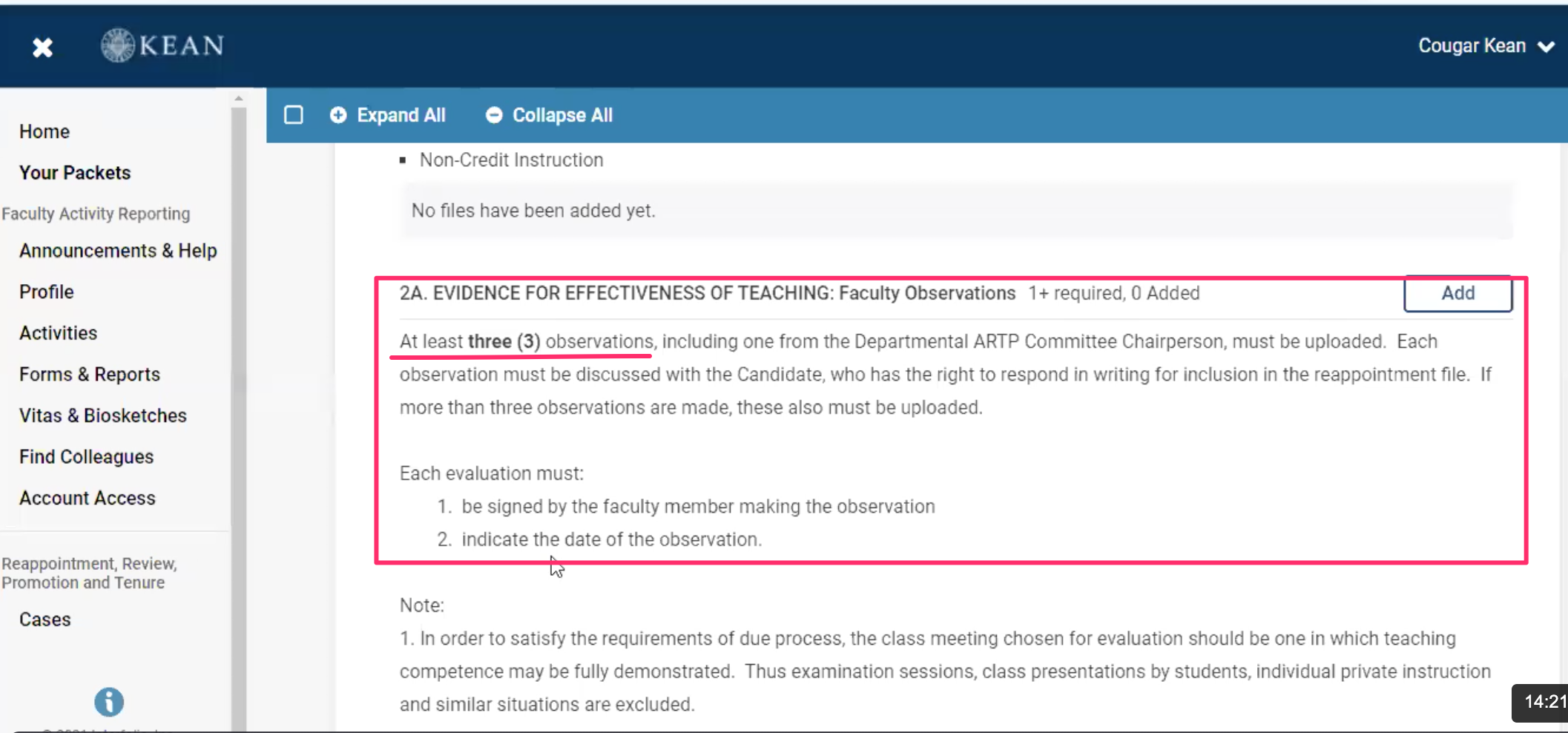The height and width of the screenshot is (733, 1568).
Task: Click the blue info icon in sidebar
Action: 109,702
